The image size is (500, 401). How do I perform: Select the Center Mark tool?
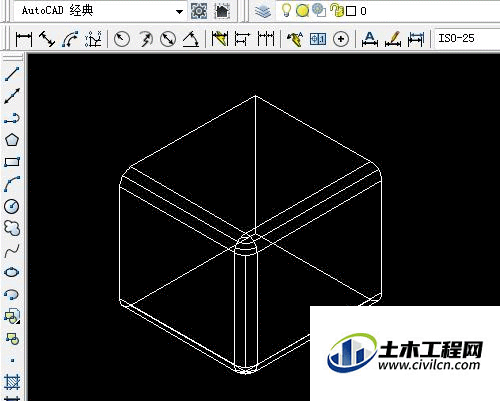[341, 39]
